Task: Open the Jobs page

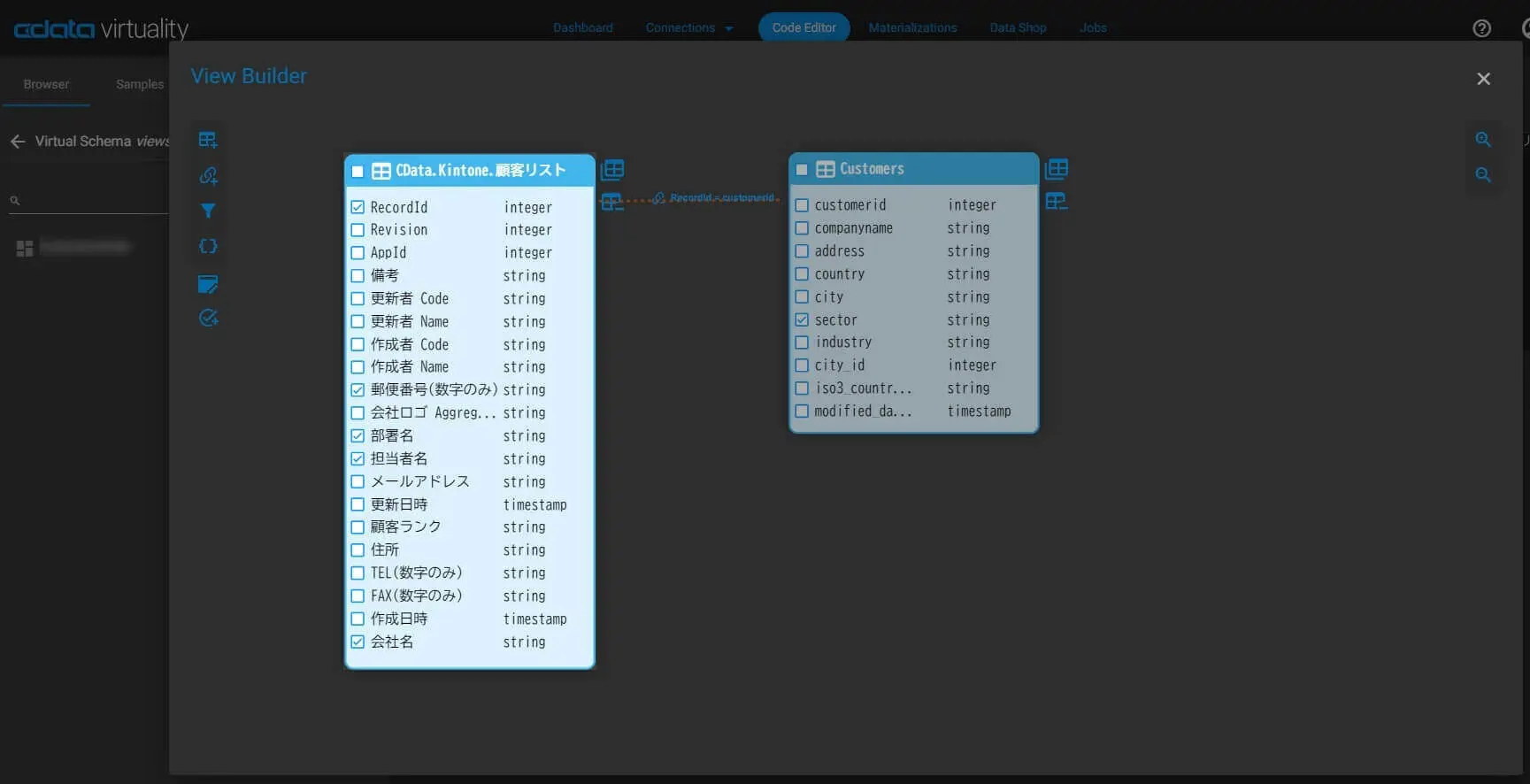Action: (1093, 28)
